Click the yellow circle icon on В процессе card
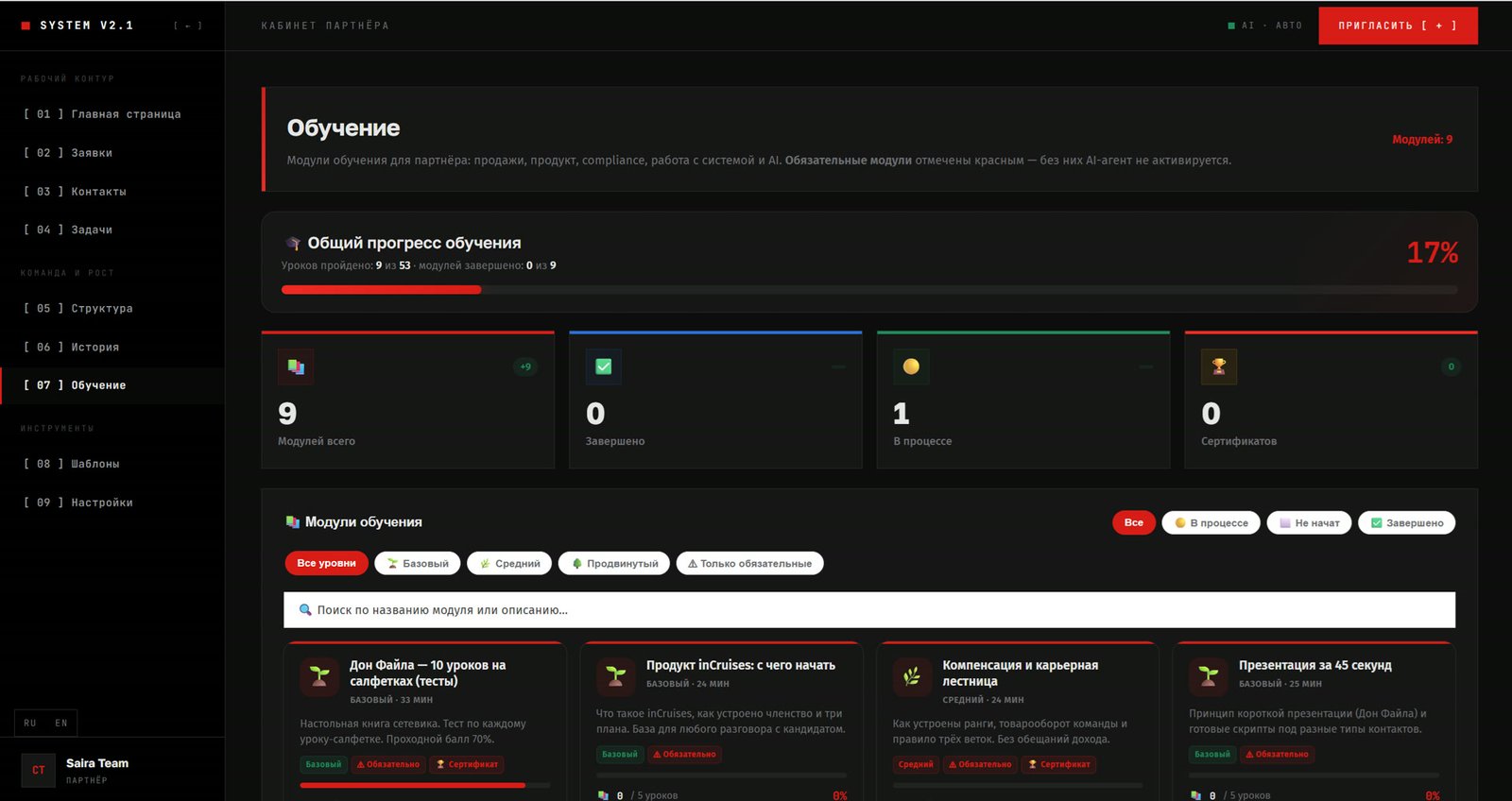This screenshot has width=1512, height=801. coord(911,366)
